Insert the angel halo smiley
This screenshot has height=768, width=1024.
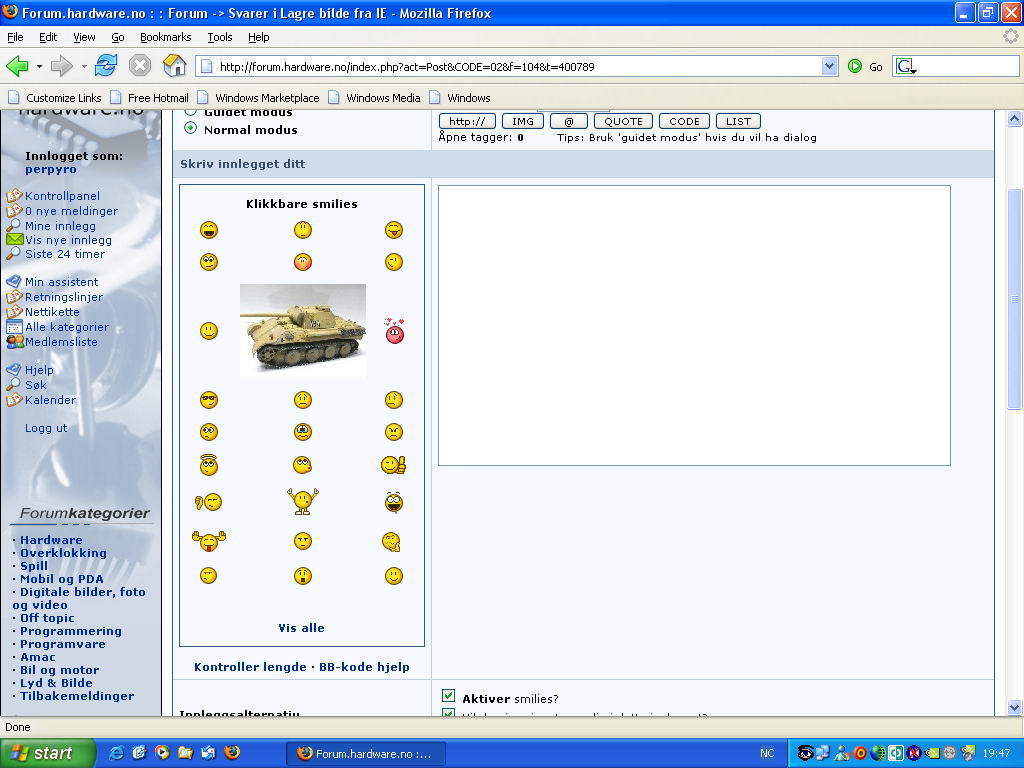click(x=209, y=464)
